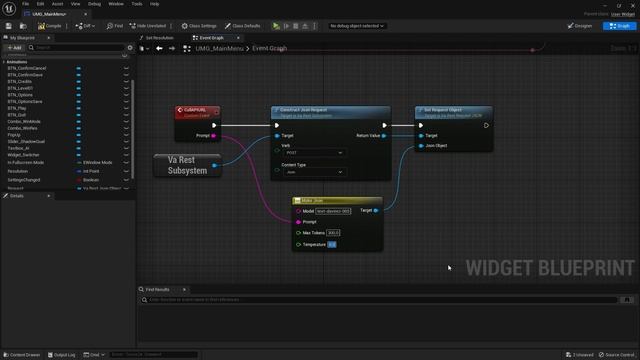The image size is (640, 360).
Task: Select BTN_ConfirmSave in variable list
Action: (25, 75)
